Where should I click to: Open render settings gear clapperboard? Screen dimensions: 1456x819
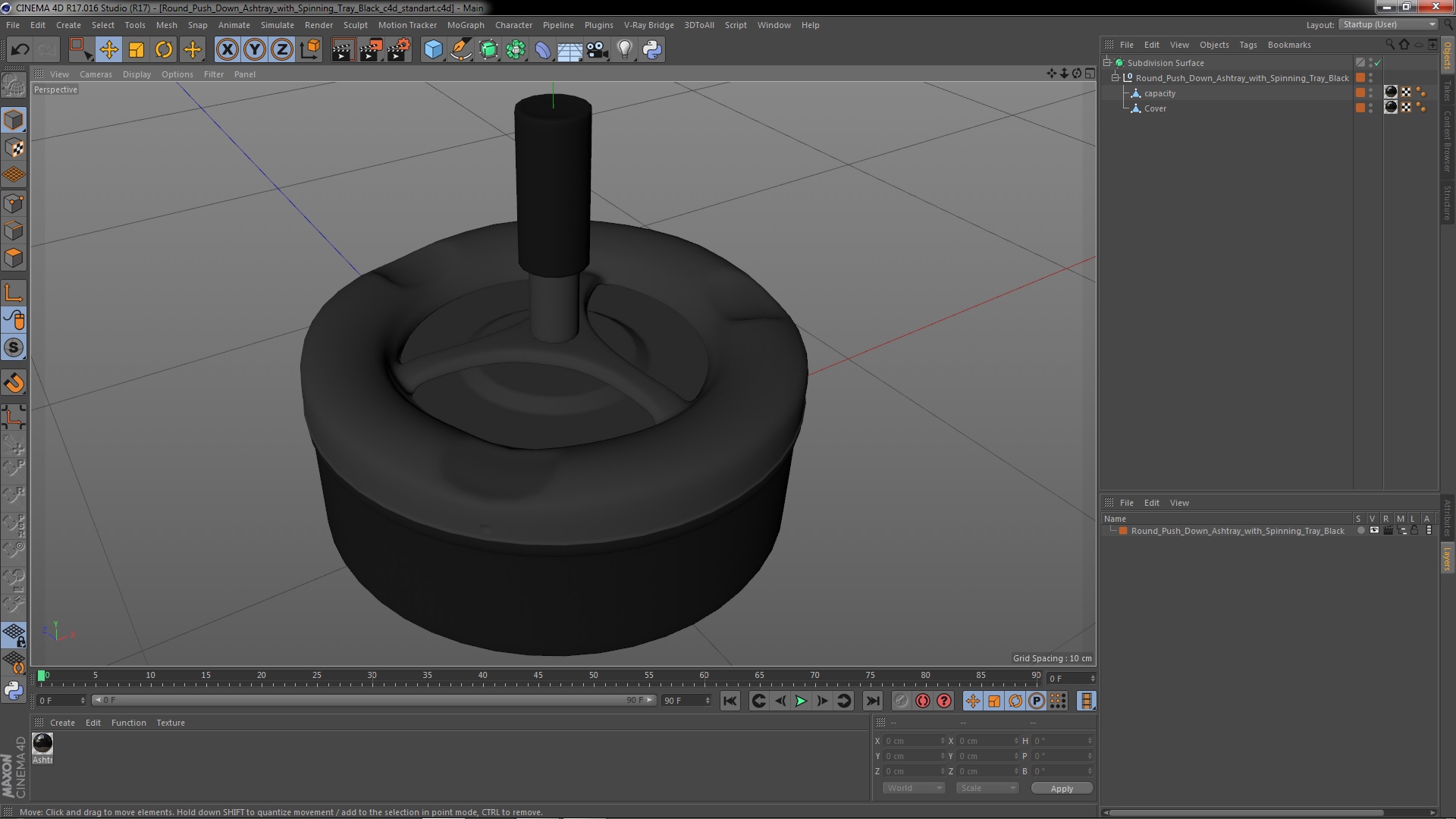tap(398, 50)
